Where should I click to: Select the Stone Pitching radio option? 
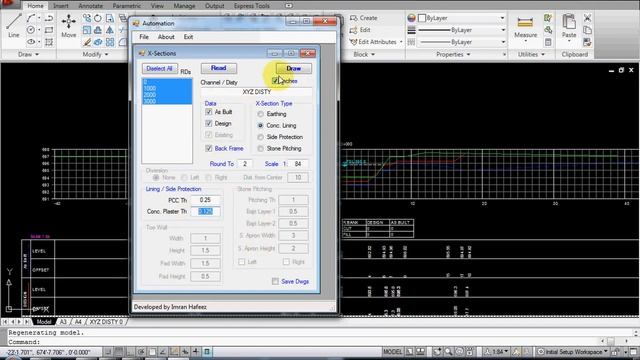[x=260, y=149]
